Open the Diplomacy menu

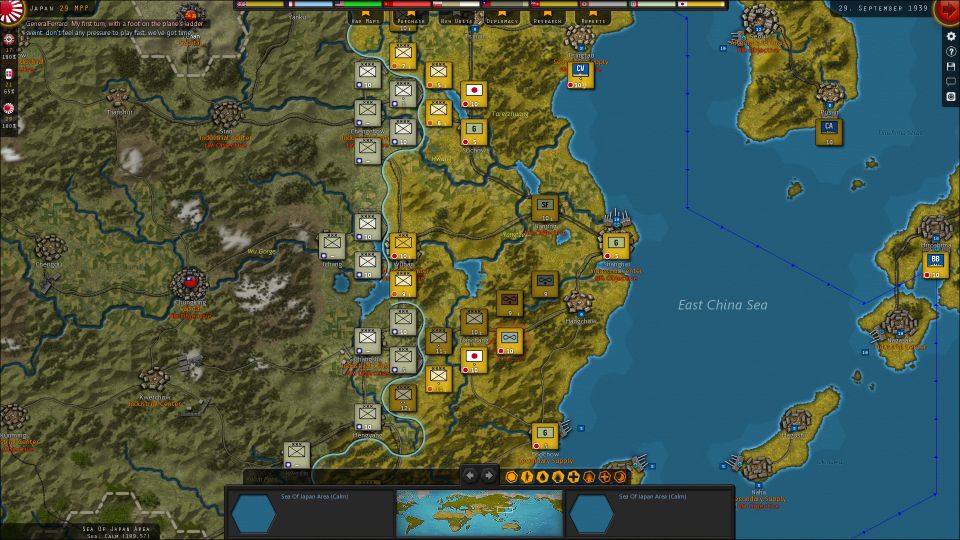[502, 18]
